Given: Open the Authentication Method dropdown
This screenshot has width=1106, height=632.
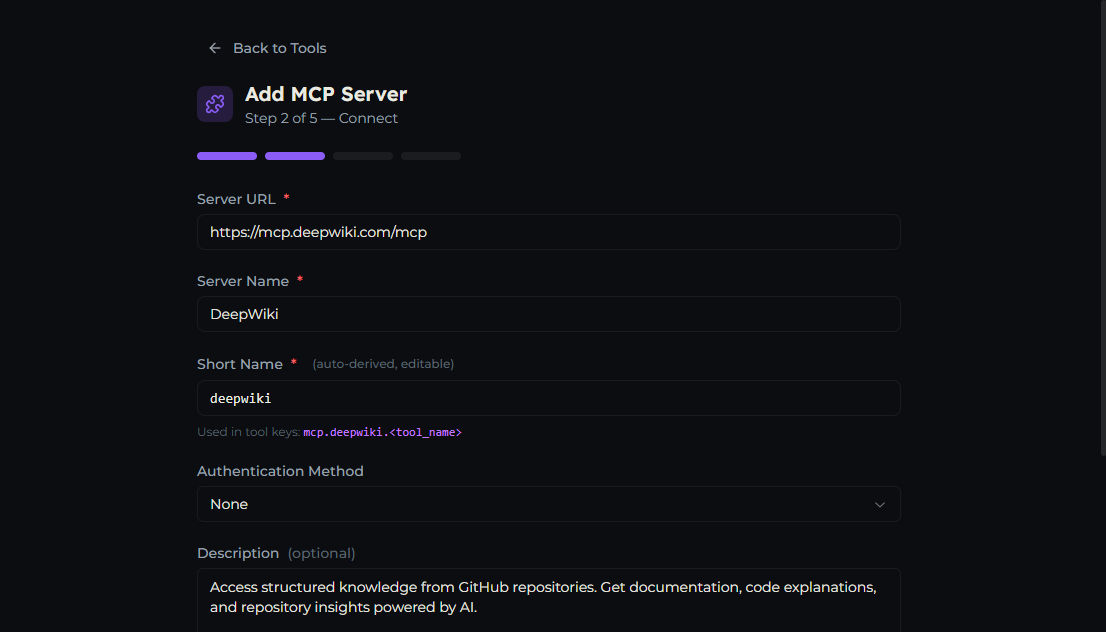Looking at the screenshot, I should click(549, 504).
